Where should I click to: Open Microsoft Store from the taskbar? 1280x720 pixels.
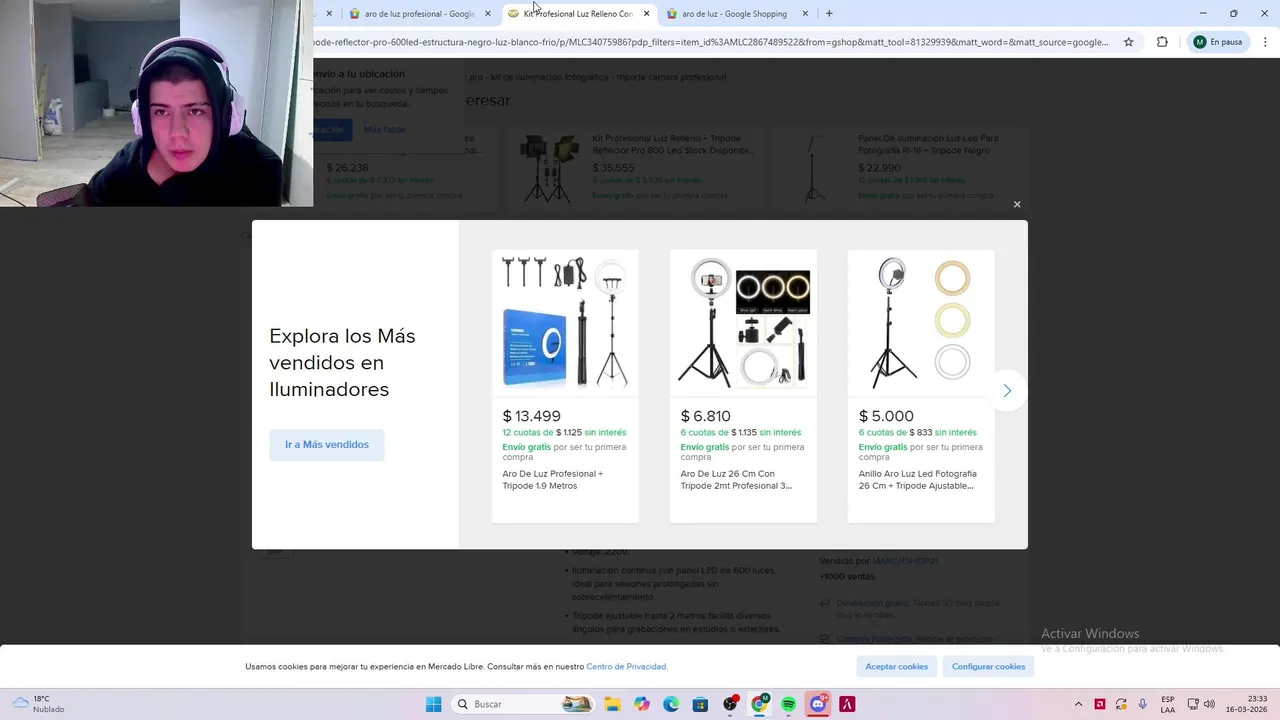(700, 704)
